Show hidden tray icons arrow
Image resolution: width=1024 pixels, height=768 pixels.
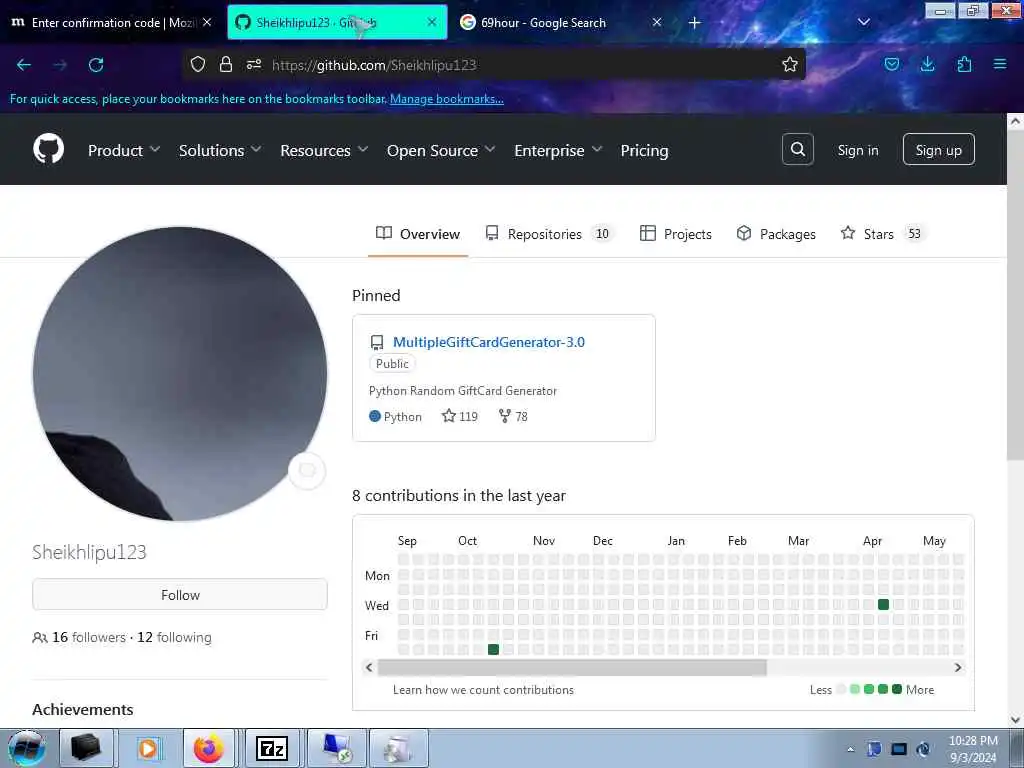coord(850,749)
